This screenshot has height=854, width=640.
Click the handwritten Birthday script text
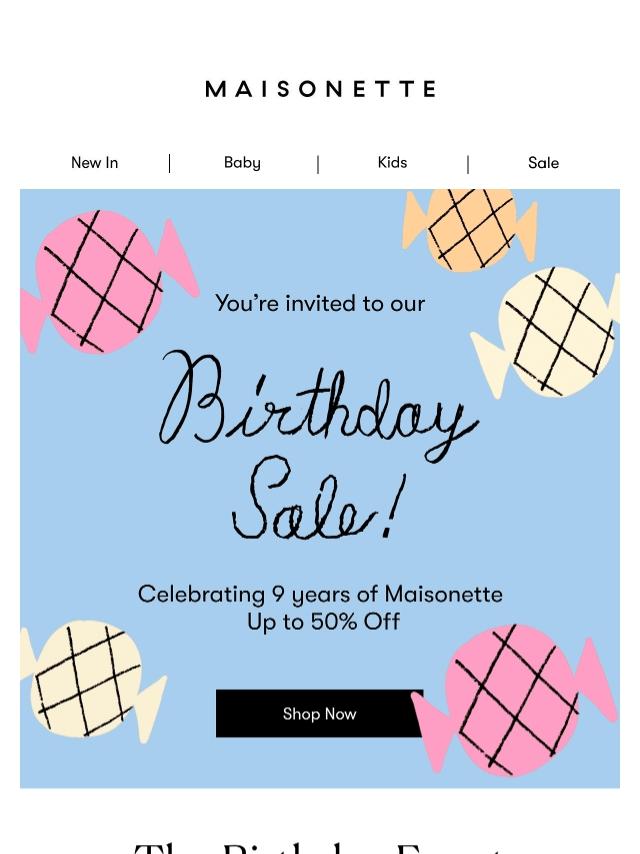[x=318, y=403]
